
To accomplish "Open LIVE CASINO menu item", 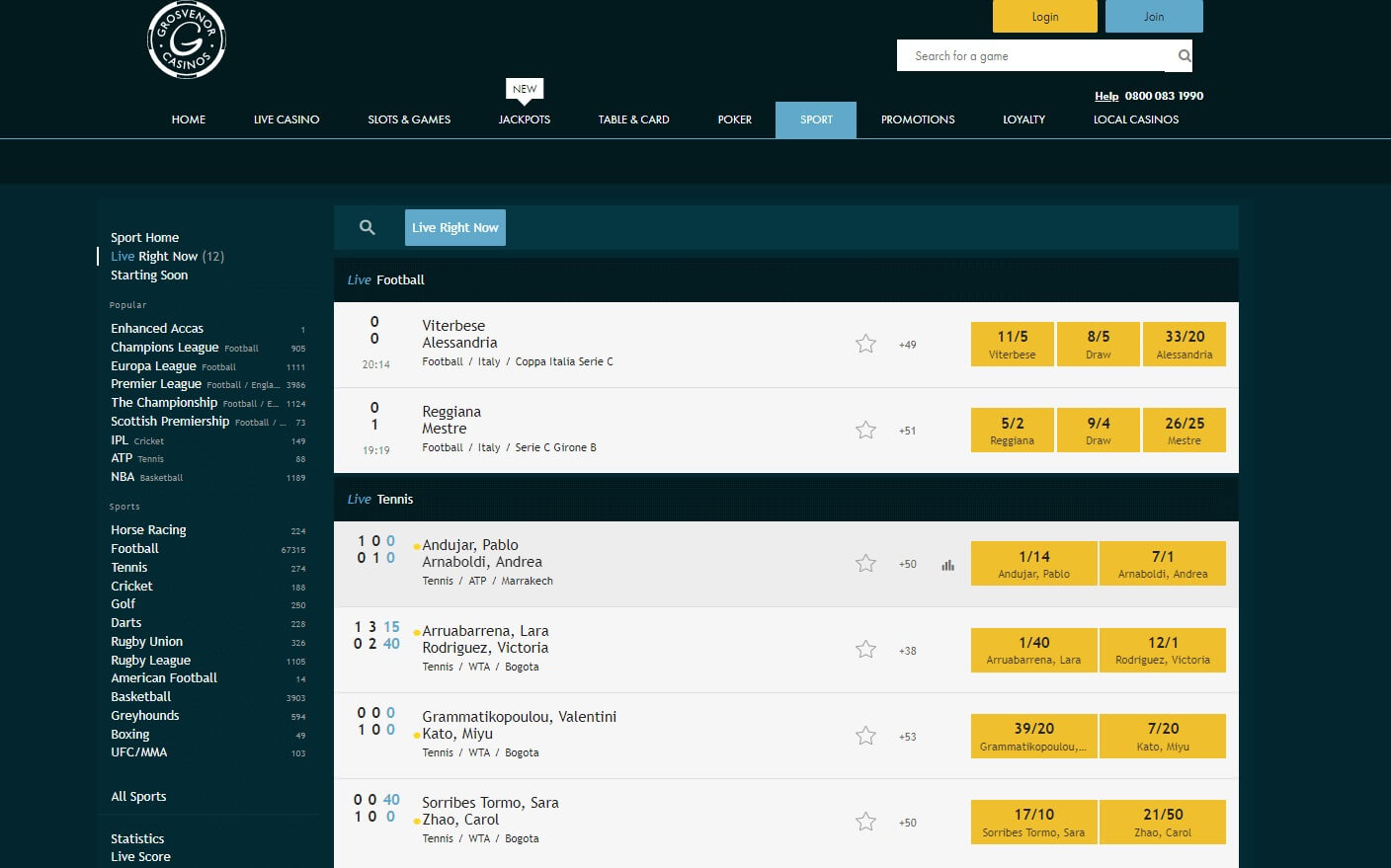I will pos(286,119).
